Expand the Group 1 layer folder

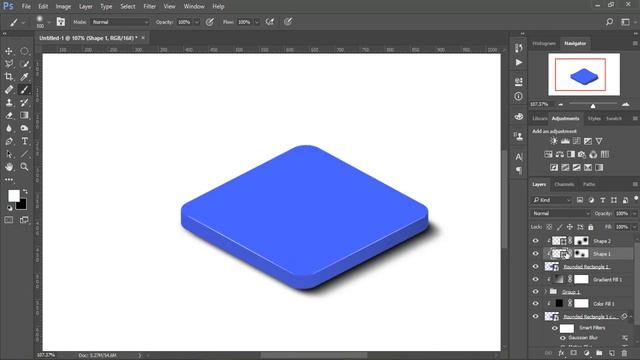point(546,292)
